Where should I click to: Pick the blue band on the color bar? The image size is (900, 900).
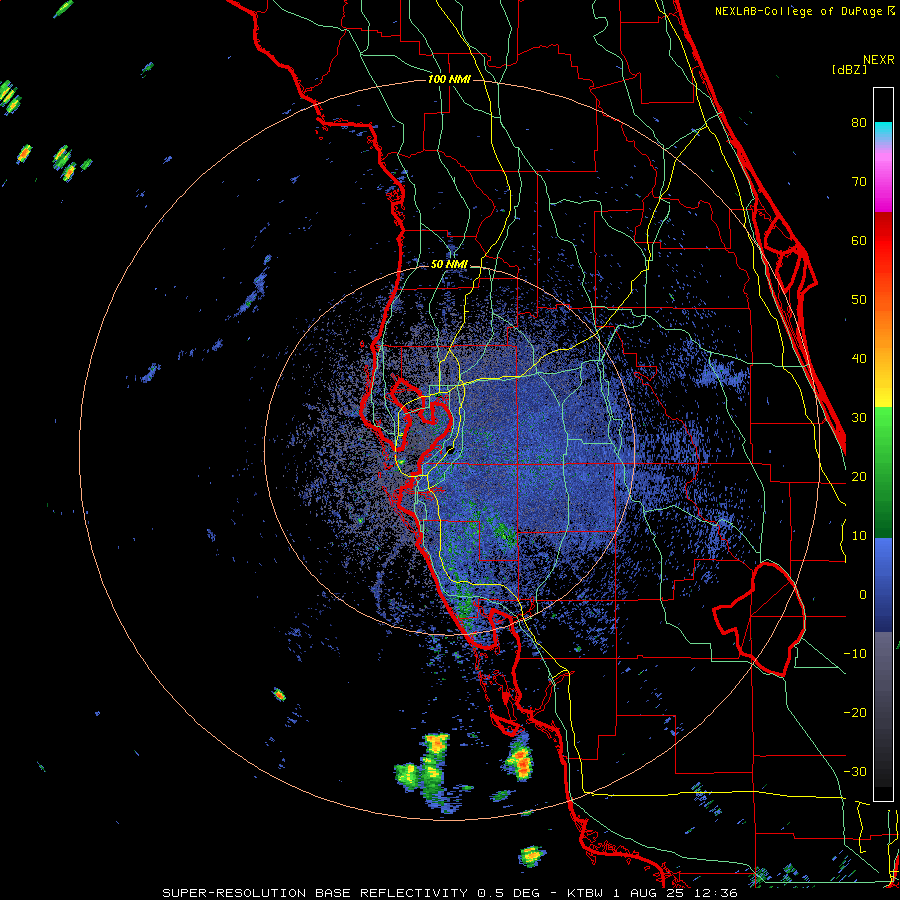883,584
